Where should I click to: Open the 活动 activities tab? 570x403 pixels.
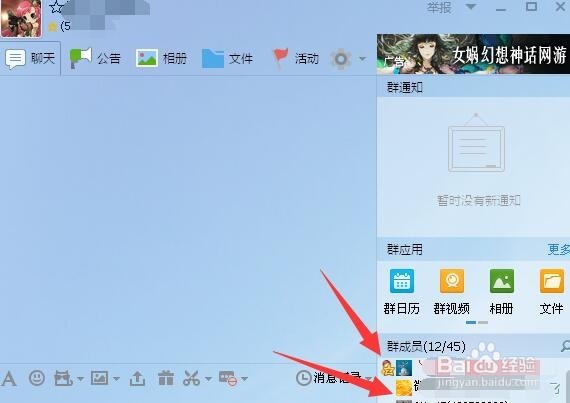pyautogui.click(x=296, y=59)
